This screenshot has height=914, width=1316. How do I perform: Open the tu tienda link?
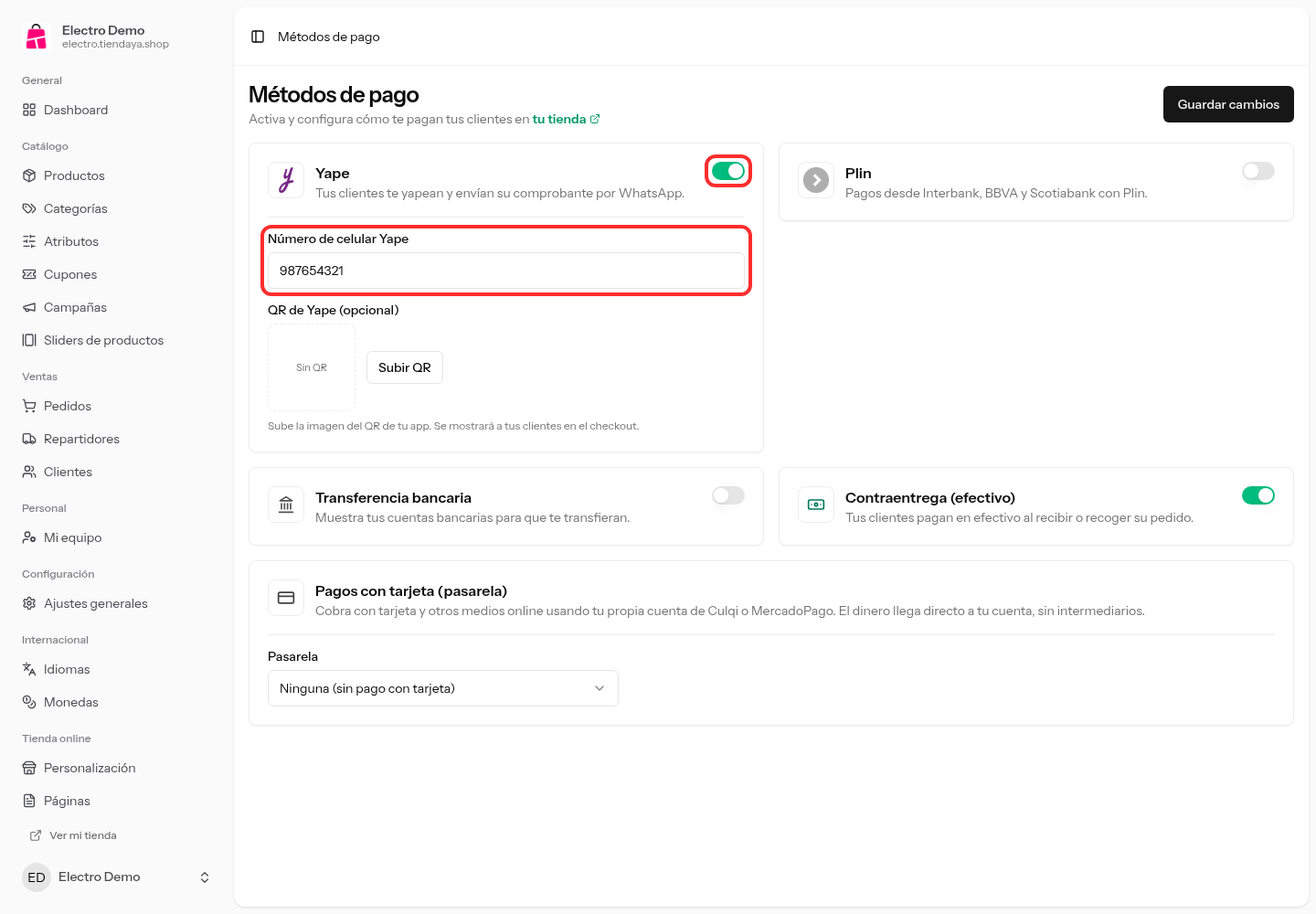[x=566, y=119]
